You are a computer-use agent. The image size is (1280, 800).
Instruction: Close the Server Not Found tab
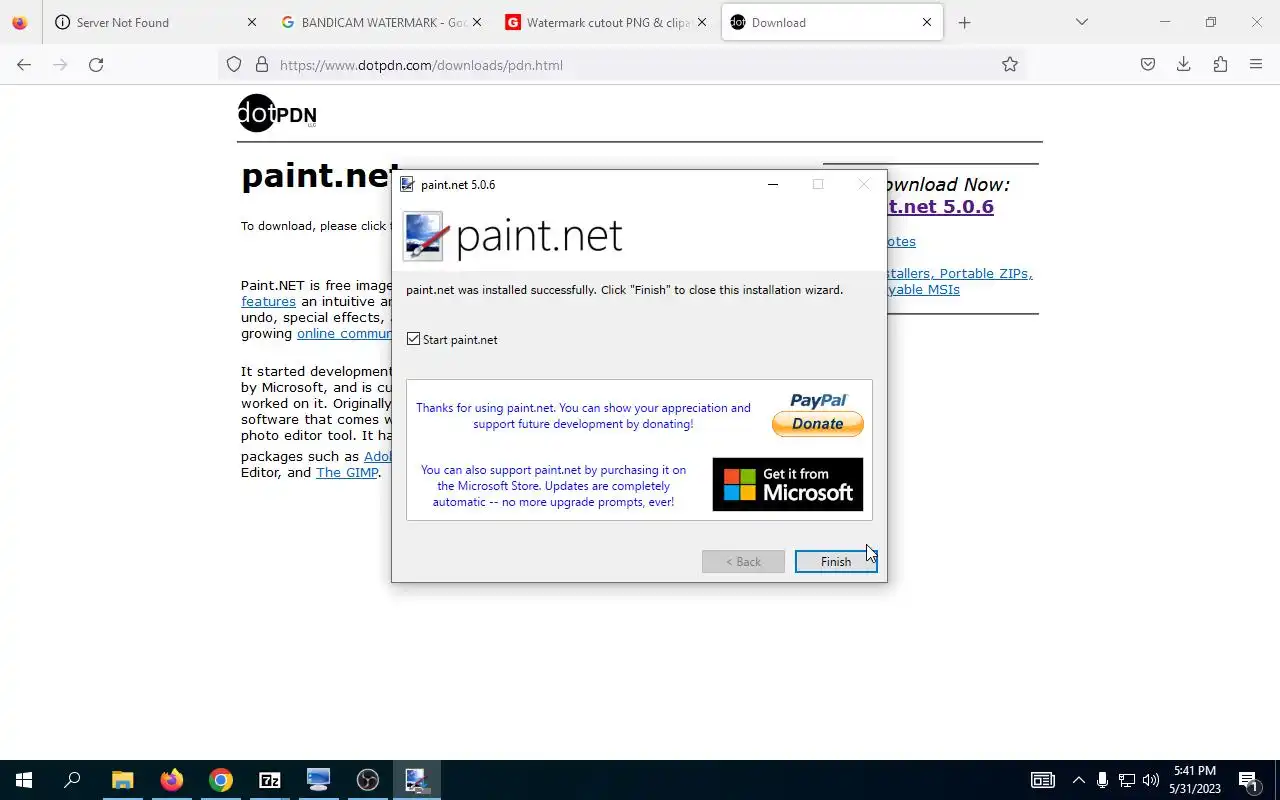(251, 22)
